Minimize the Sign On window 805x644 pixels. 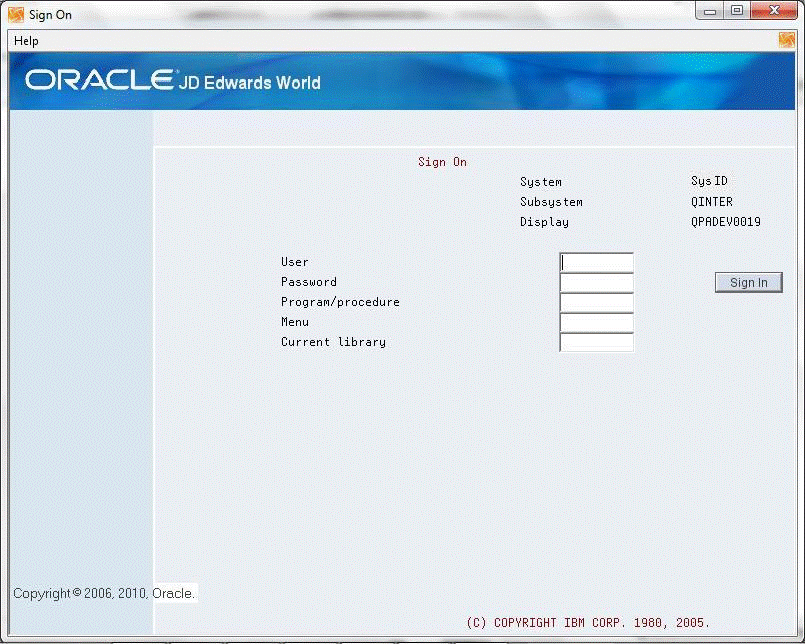(x=710, y=11)
